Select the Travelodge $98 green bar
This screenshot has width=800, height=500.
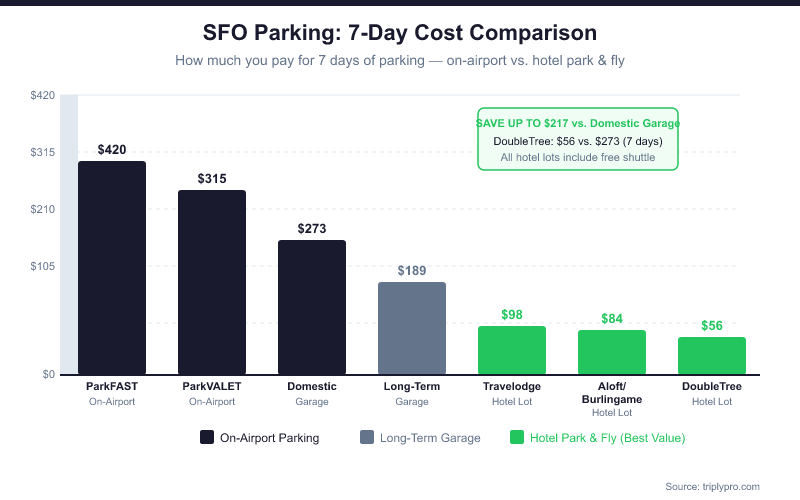[x=512, y=350]
